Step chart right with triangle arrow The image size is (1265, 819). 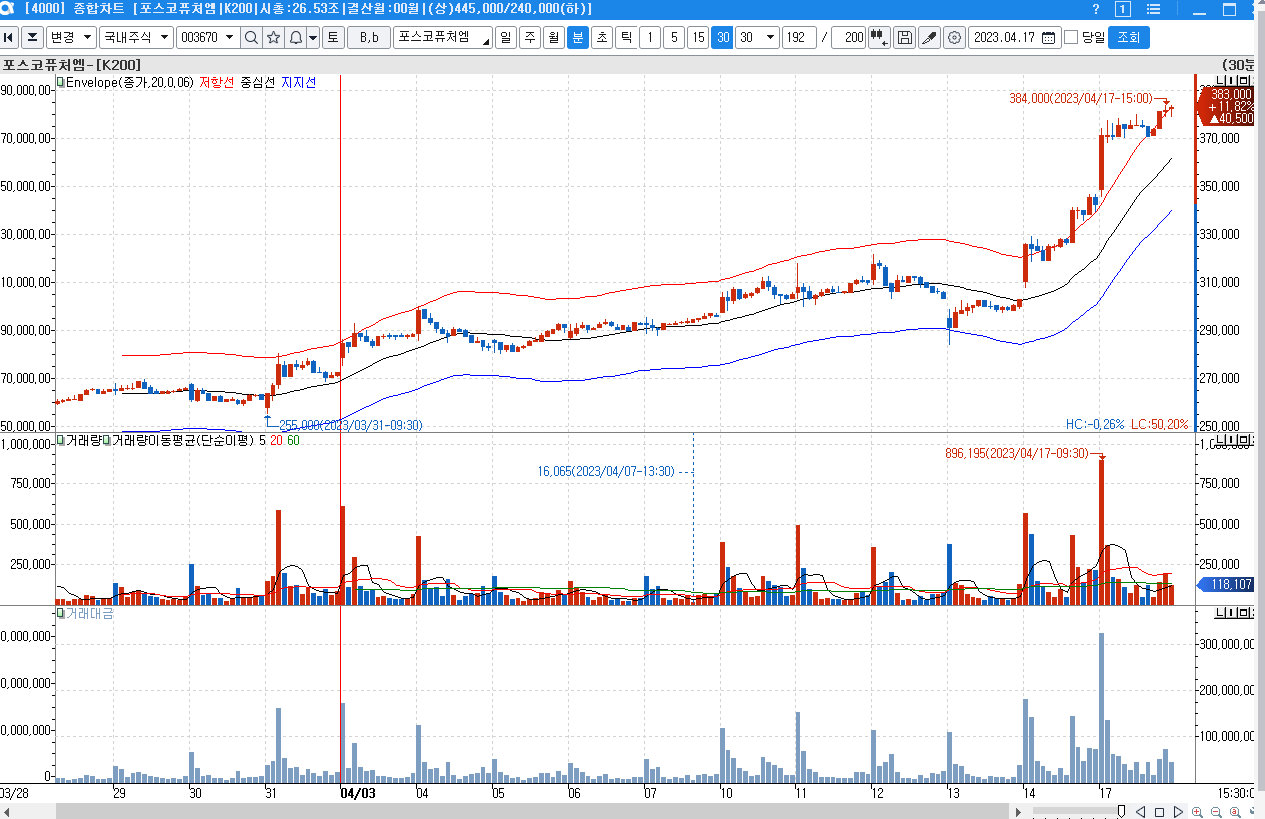point(1178,811)
